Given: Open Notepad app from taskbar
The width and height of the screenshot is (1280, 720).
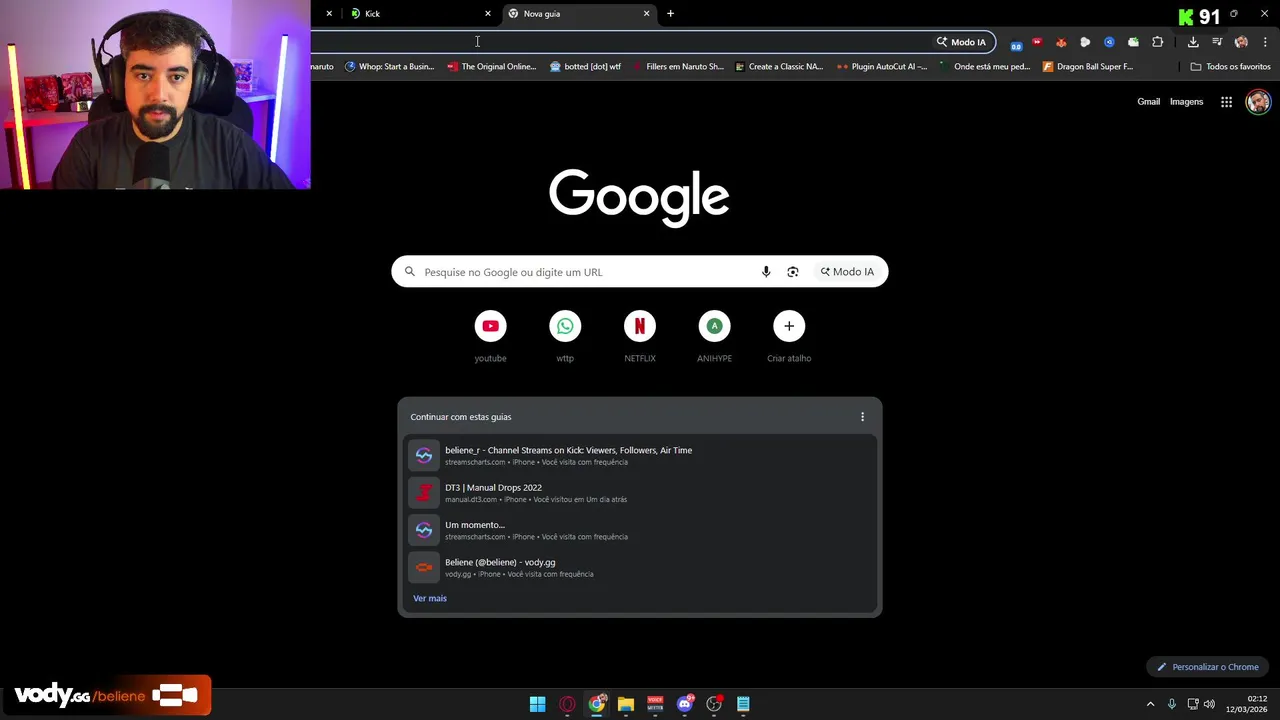Looking at the screenshot, I should (x=743, y=704).
